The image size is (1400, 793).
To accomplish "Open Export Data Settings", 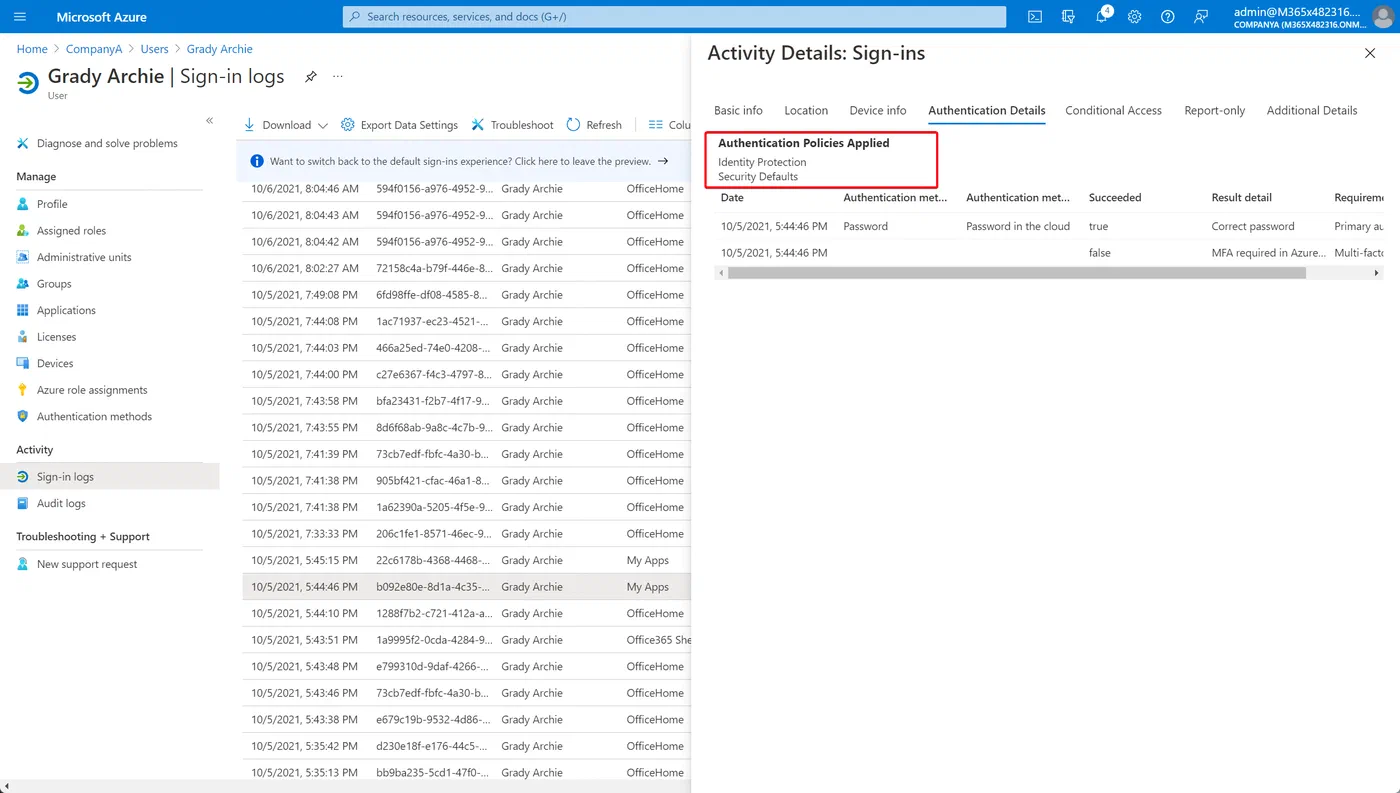I will pyautogui.click(x=399, y=125).
